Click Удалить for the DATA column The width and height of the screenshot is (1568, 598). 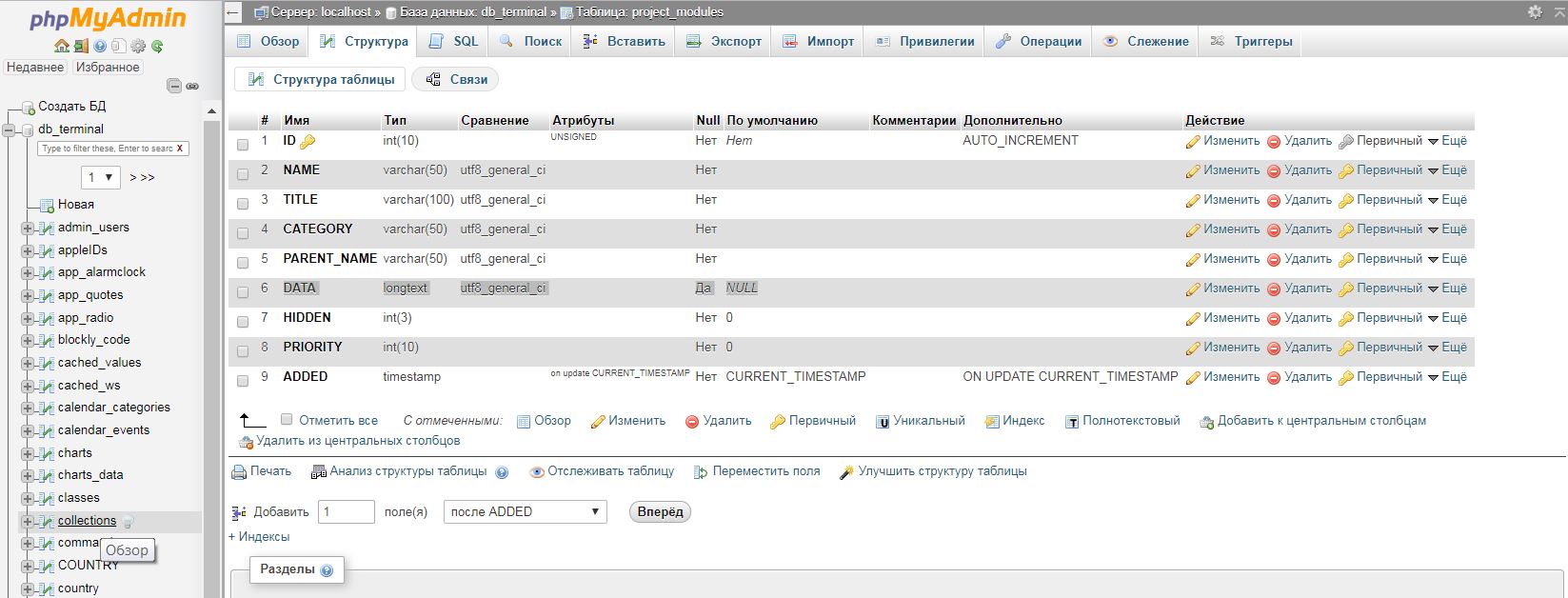pyautogui.click(x=1299, y=289)
